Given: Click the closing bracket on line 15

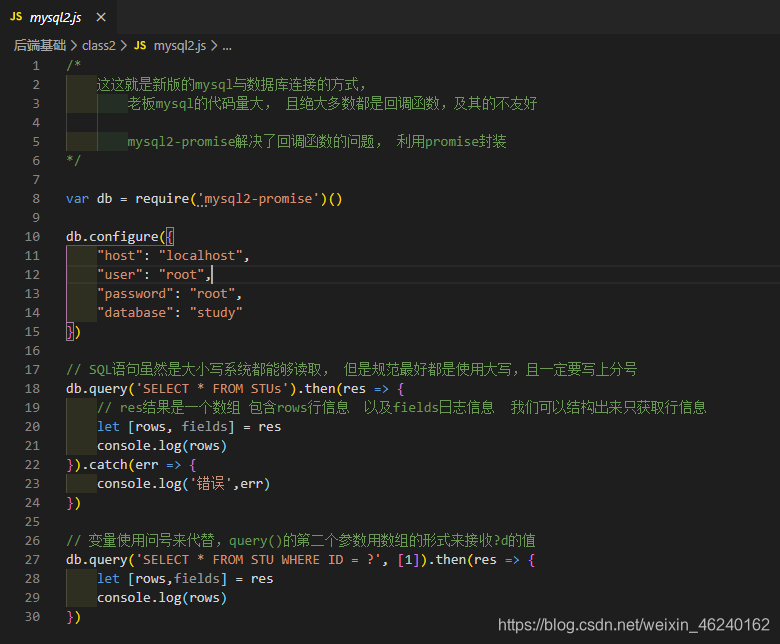Looking at the screenshot, I should (74, 332).
